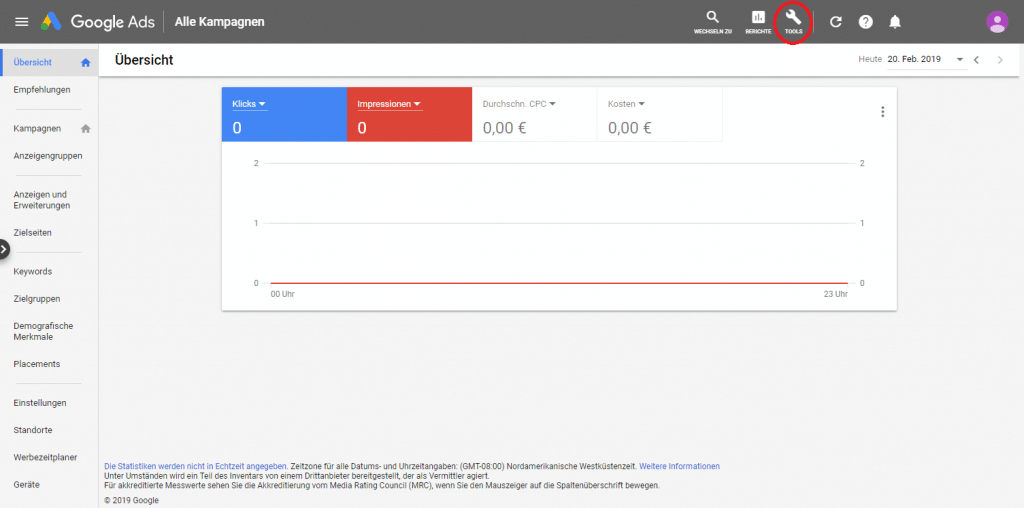Click the Weitere Informationen link
Screen dimensions: 1024x508
(x=679, y=466)
